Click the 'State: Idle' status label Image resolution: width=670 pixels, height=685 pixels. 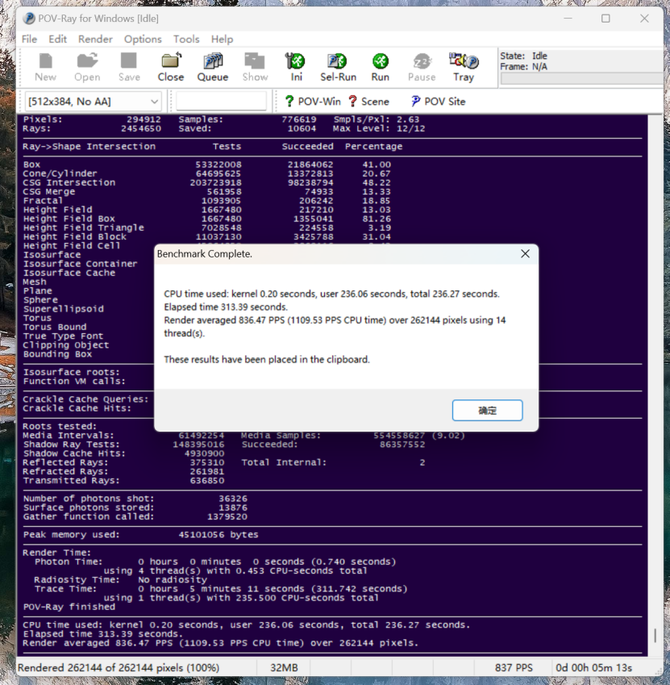point(523,56)
